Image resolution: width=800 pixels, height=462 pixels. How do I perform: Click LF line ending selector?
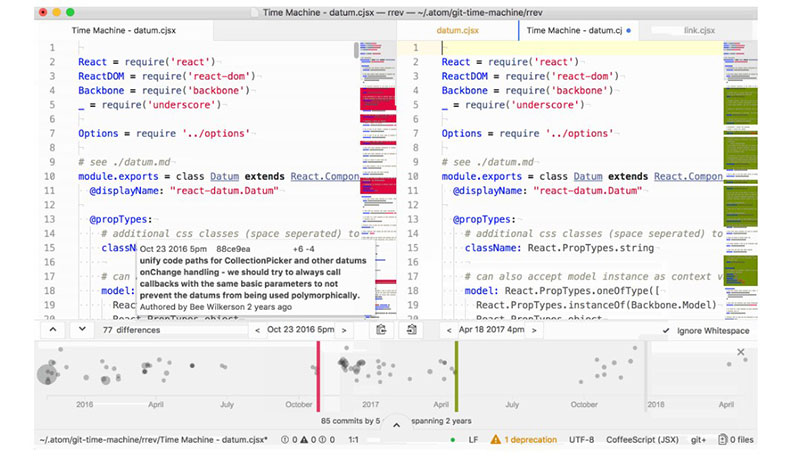pyautogui.click(x=473, y=440)
